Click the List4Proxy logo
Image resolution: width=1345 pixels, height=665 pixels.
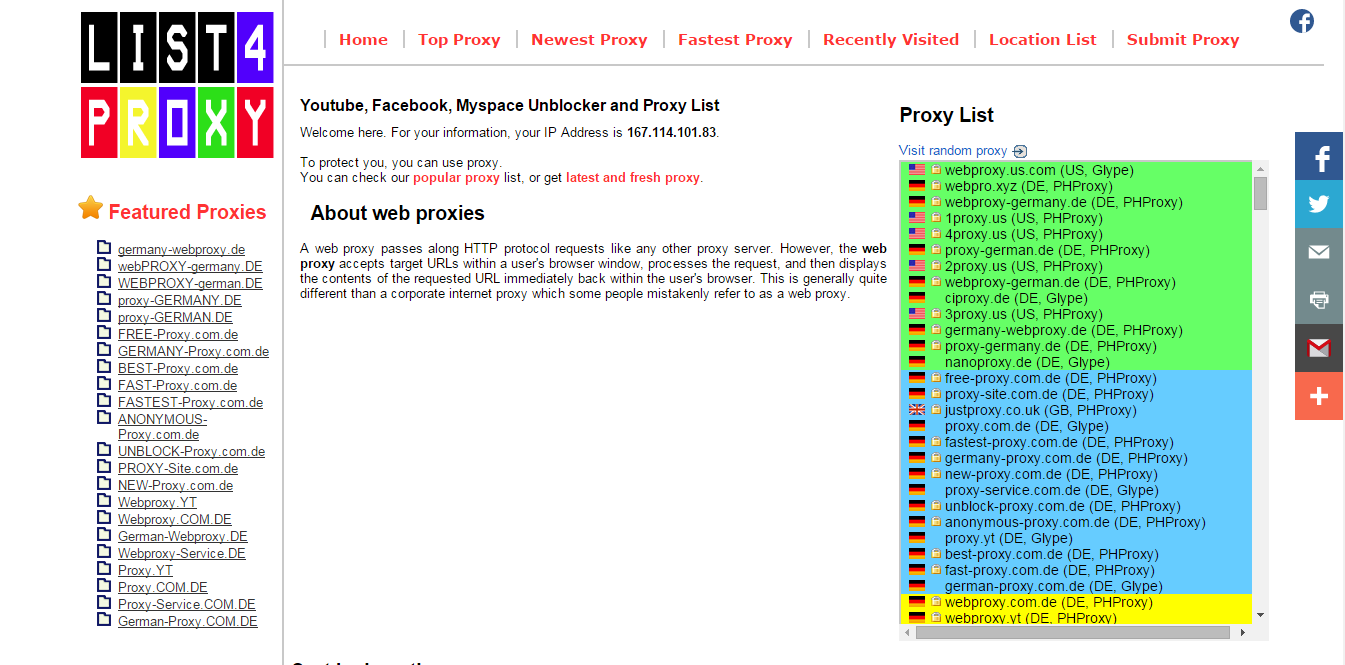[177, 85]
